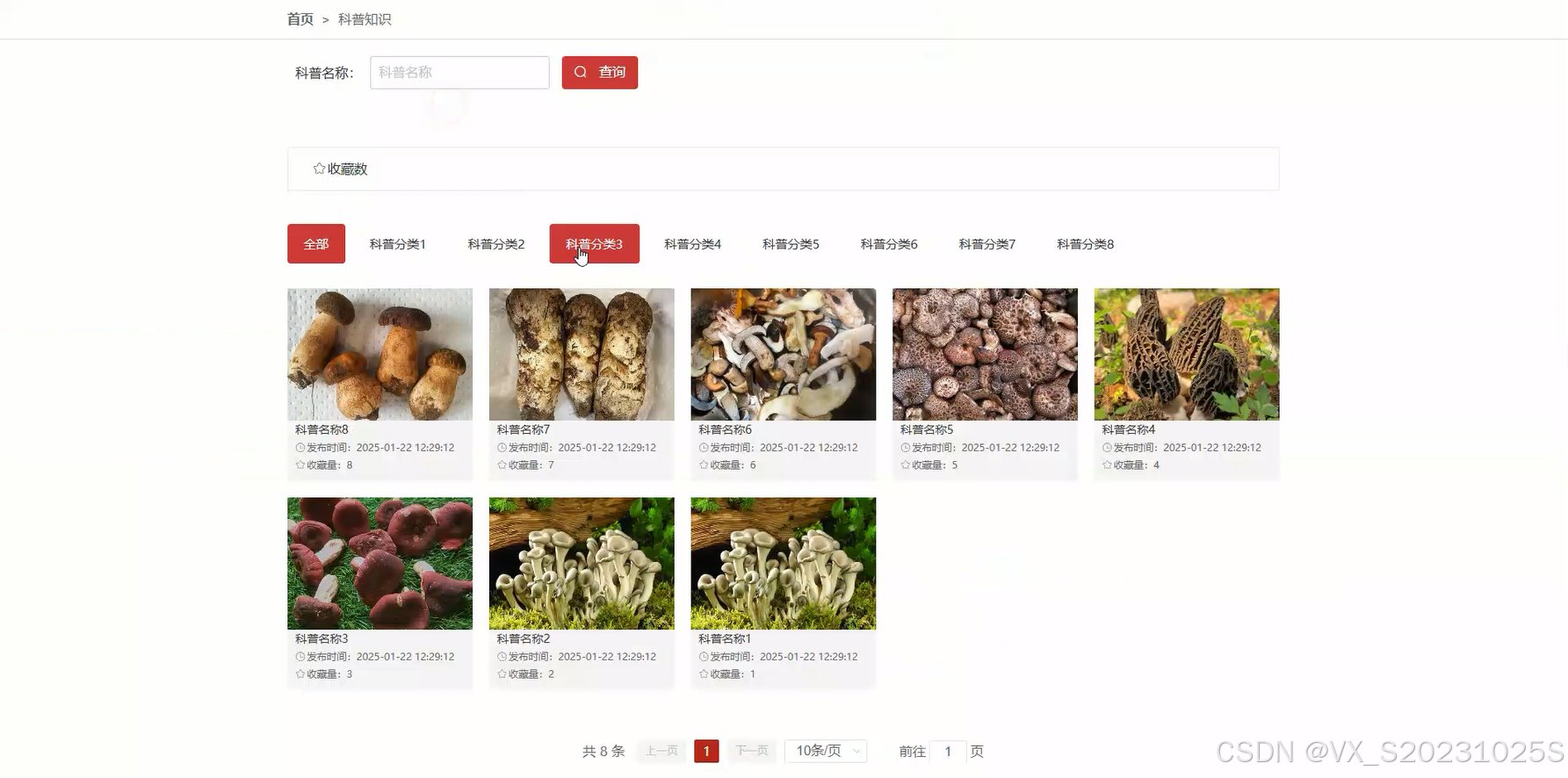Click the 科普名称2 title text
This screenshot has width=1568, height=778.
(x=524, y=638)
